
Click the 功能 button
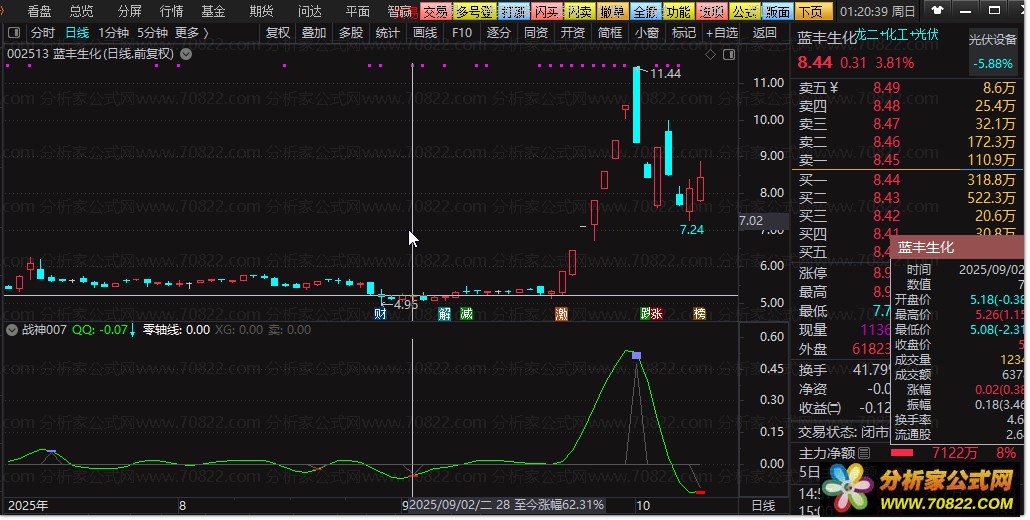click(679, 11)
